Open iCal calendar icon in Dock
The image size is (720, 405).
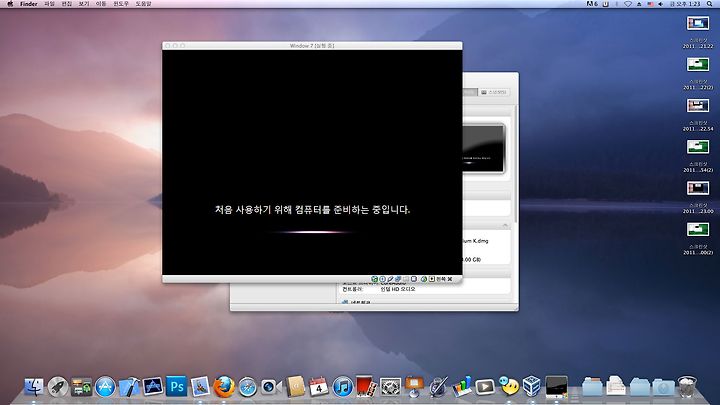point(319,387)
